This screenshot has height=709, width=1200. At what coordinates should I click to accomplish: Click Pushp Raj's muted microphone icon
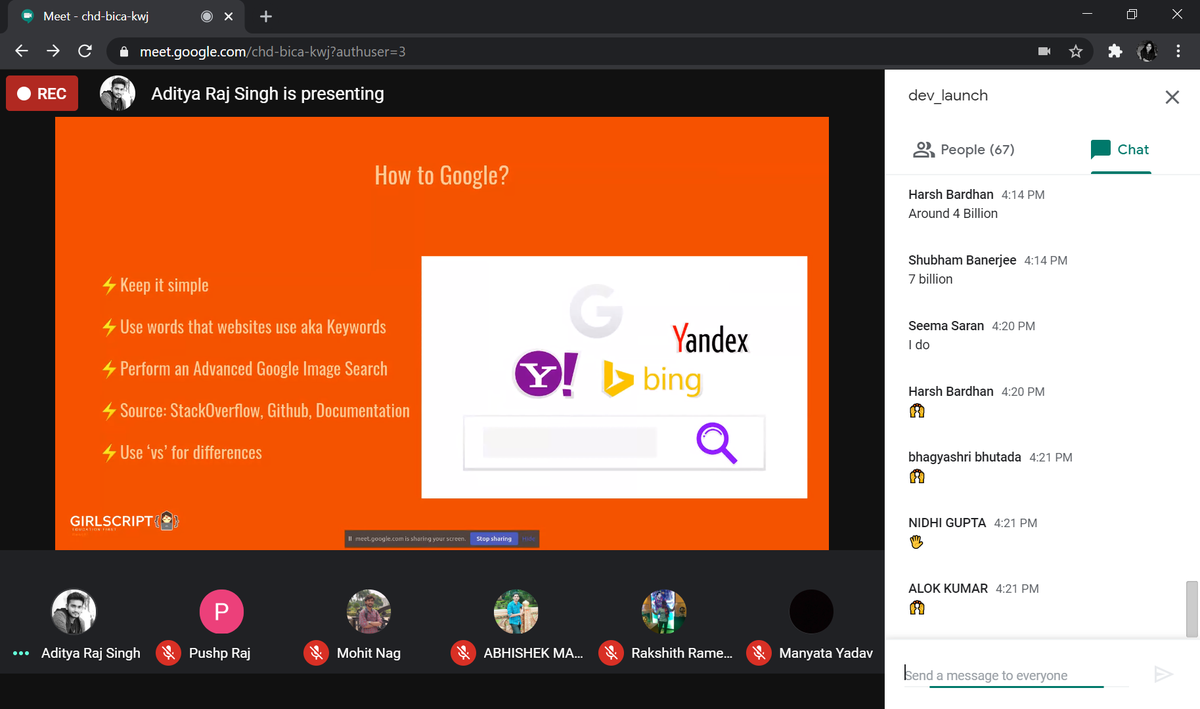point(168,653)
